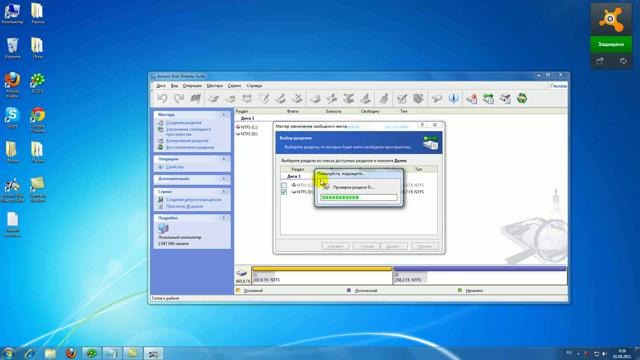Open the Справка menu
The height and width of the screenshot is (360, 640).
point(254,86)
